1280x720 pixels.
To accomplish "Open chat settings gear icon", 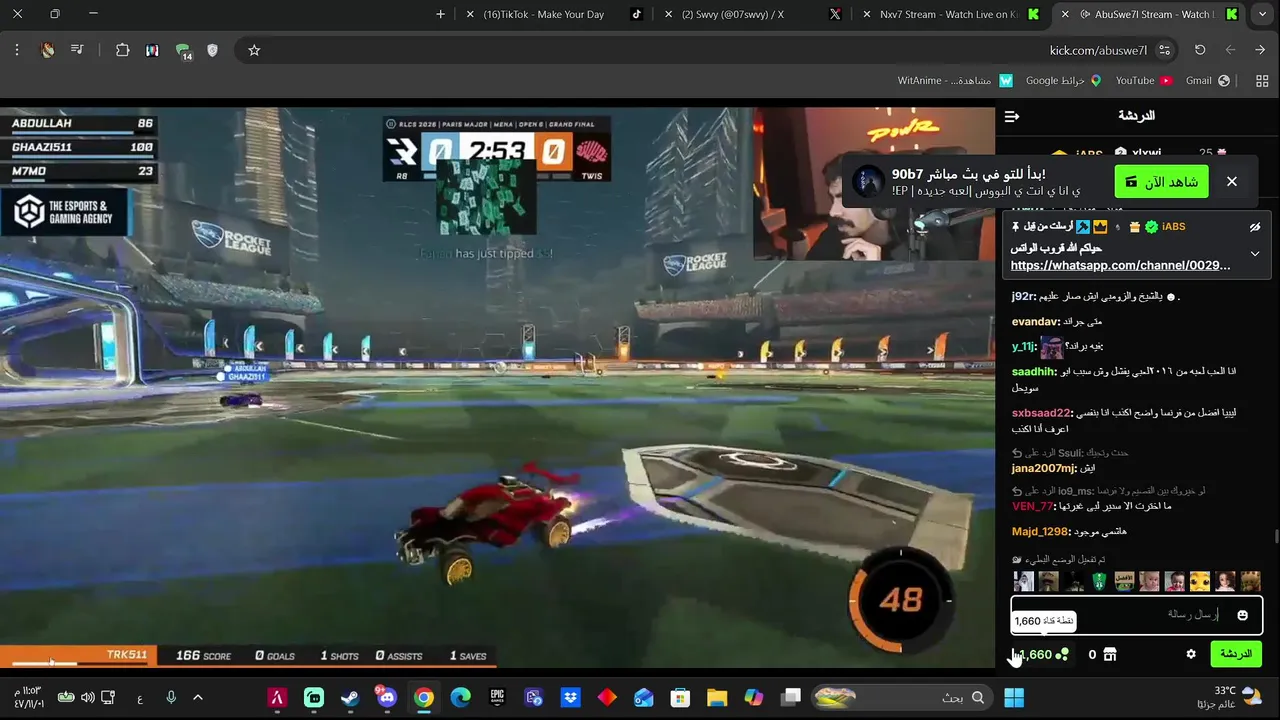I will 1191,654.
